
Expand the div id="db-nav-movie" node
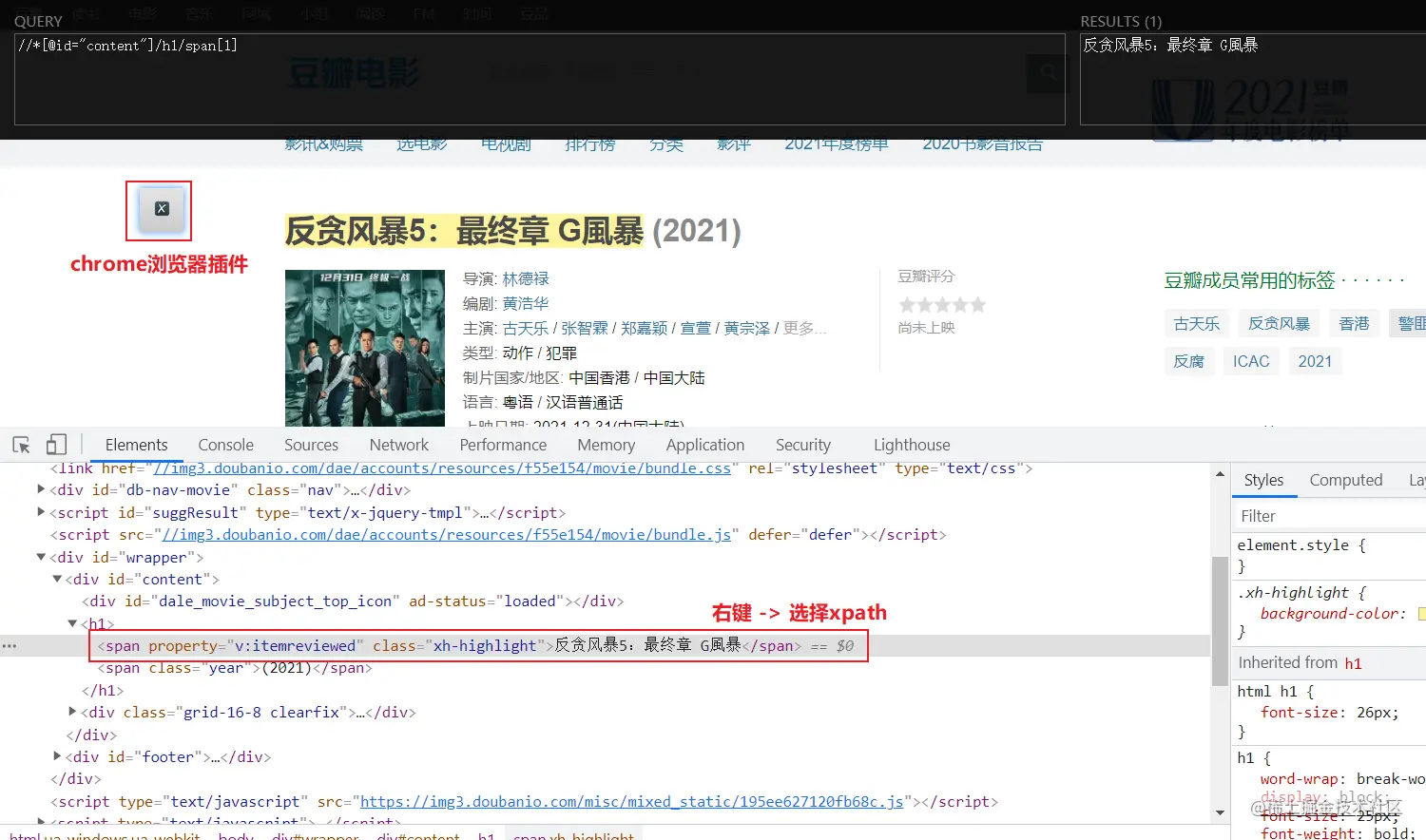(41, 489)
